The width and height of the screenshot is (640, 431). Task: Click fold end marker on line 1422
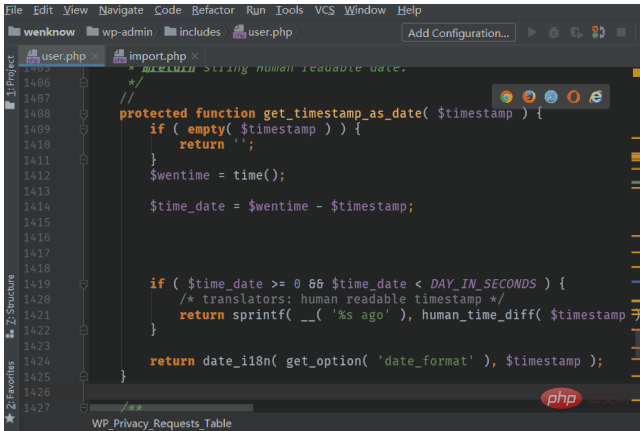pyautogui.click(x=84, y=330)
